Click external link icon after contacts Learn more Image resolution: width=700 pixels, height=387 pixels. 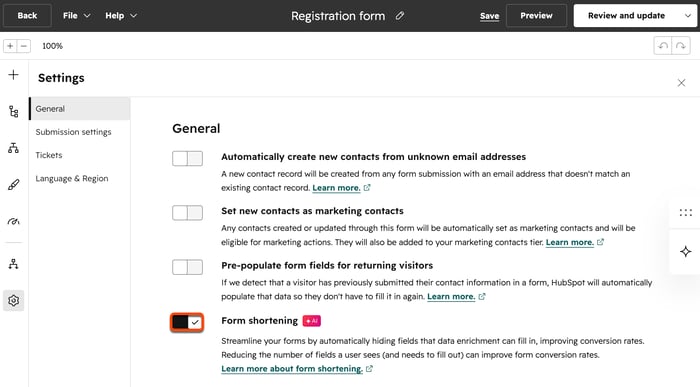pos(367,188)
